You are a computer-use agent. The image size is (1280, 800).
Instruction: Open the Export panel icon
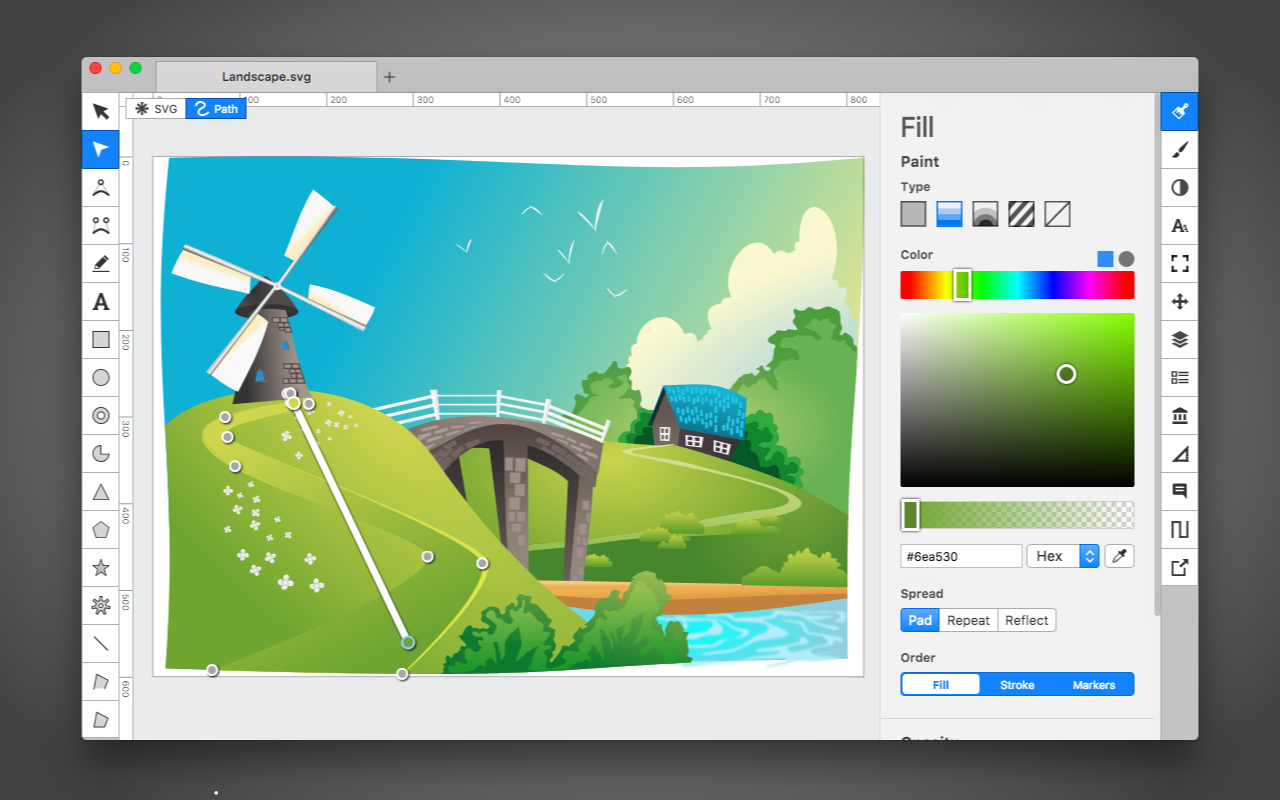click(1179, 567)
